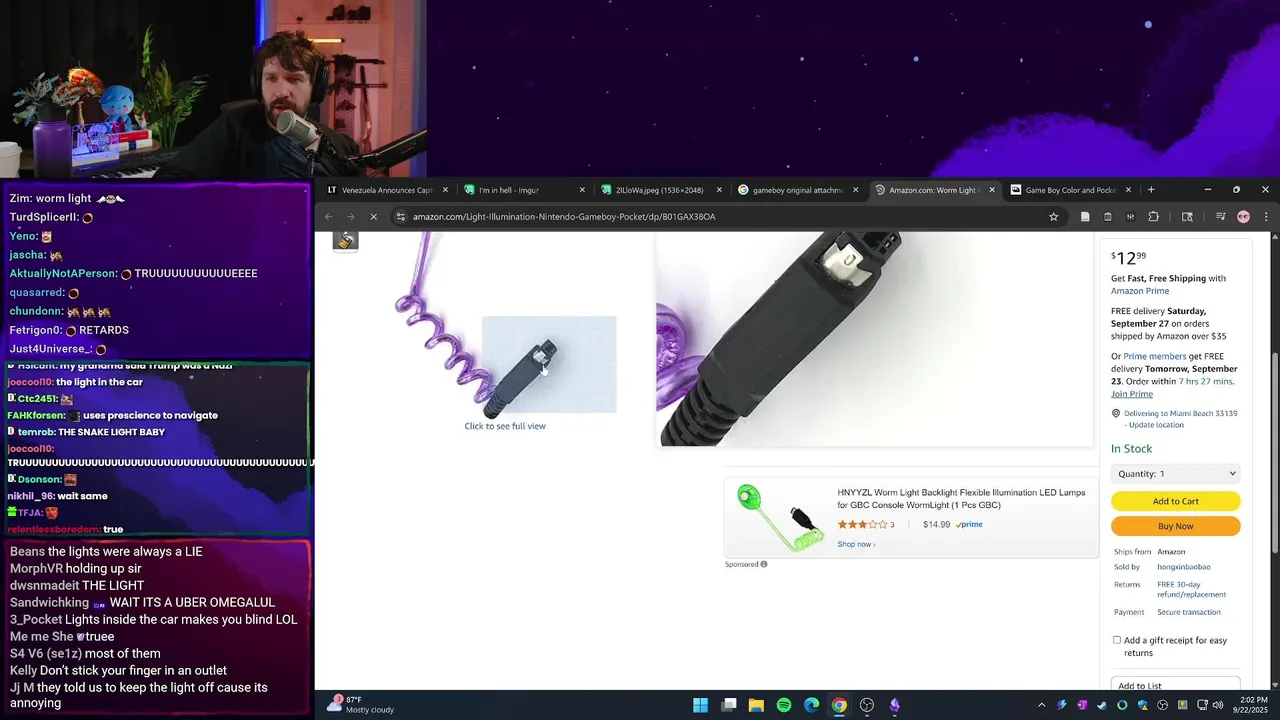The image size is (1280, 720).
Task: Click Buy Now button
Action: [x=1176, y=526]
